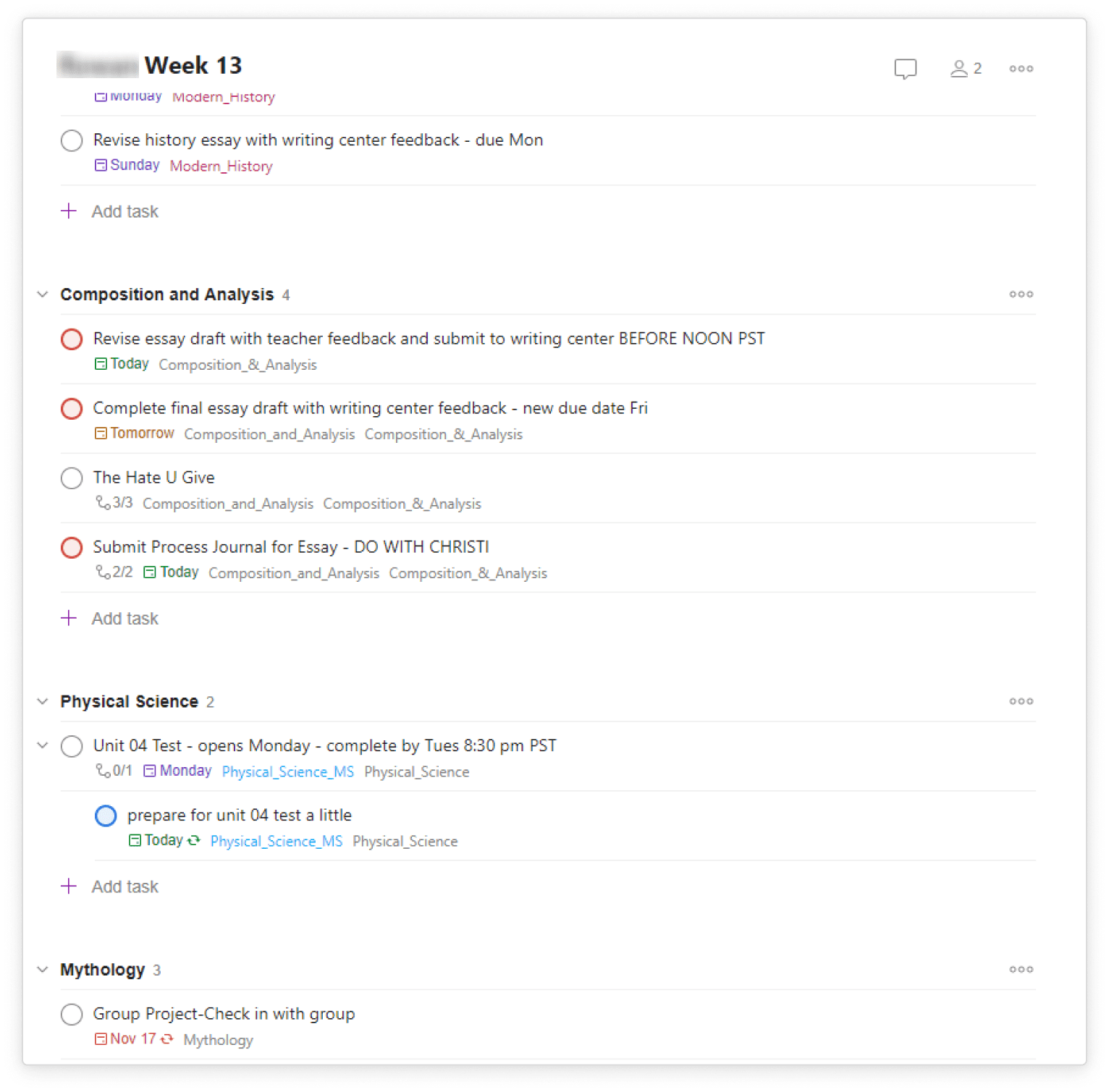The width and height of the screenshot is (1109, 1092).
Task: Complete the prepare for unit 04 test subtask
Action: tap(106, 816)
